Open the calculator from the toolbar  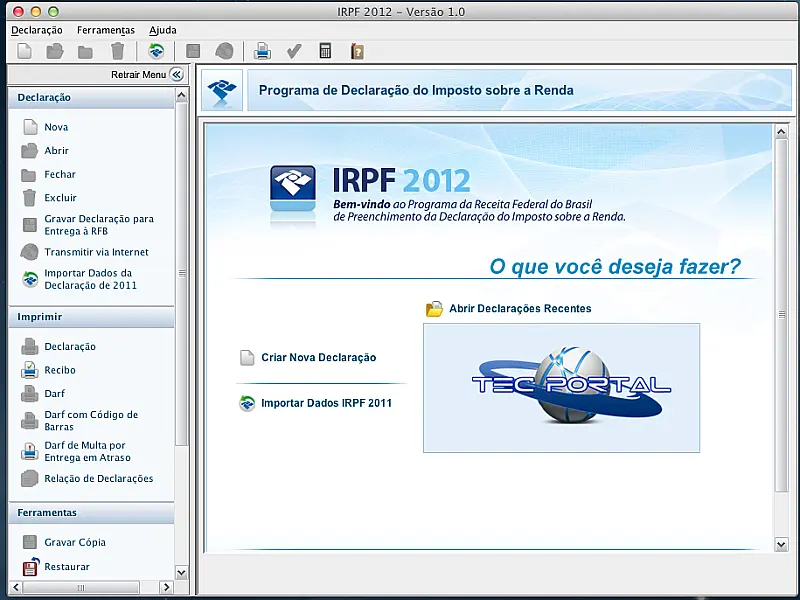pos(325,51)
